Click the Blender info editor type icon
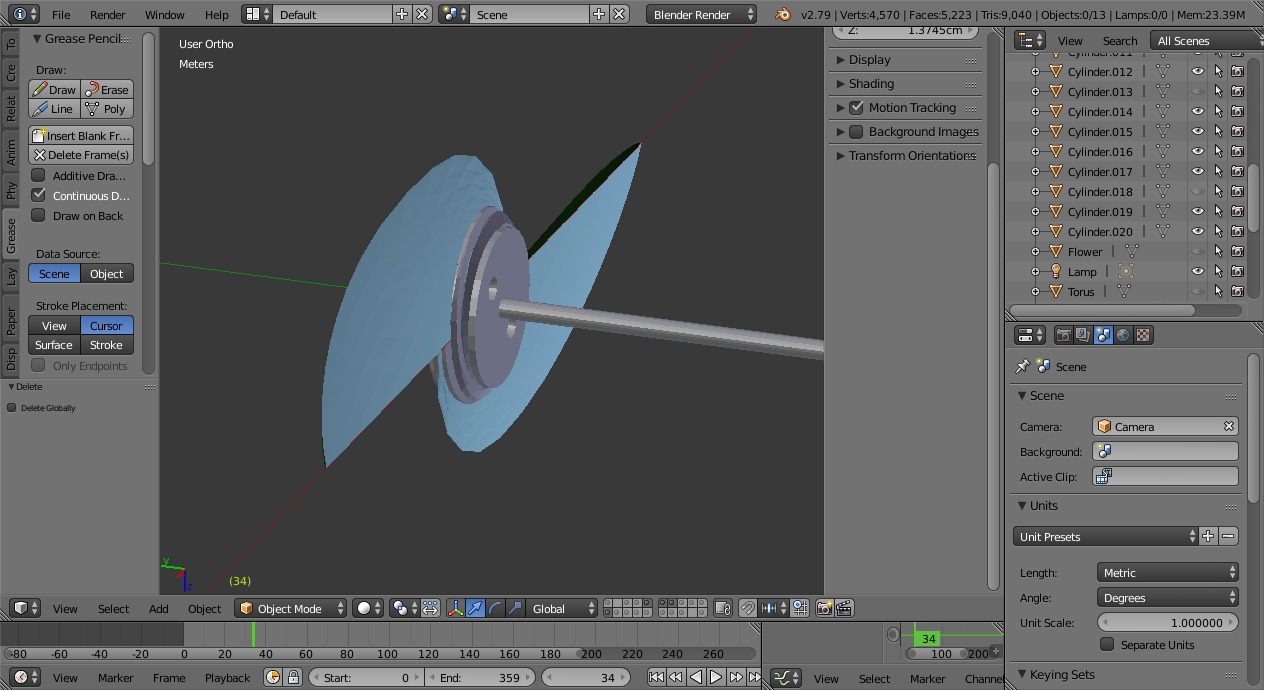Viewport: 1264px width, 690px height. 25,14
